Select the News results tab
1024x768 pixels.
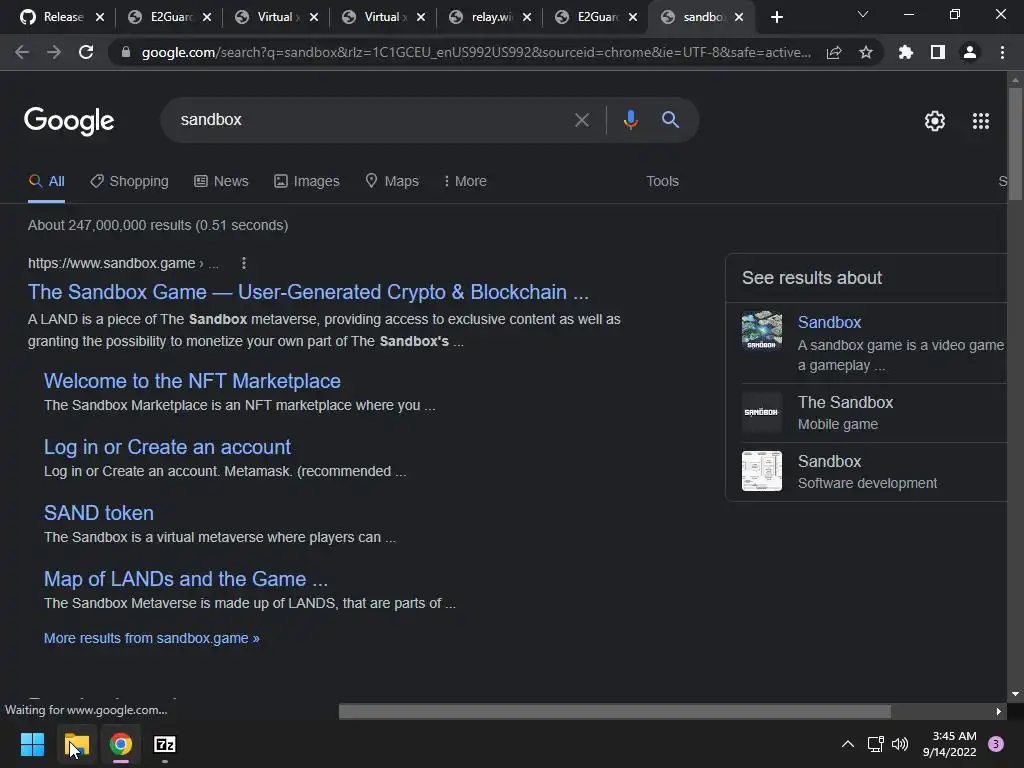(x=221, y=182)
